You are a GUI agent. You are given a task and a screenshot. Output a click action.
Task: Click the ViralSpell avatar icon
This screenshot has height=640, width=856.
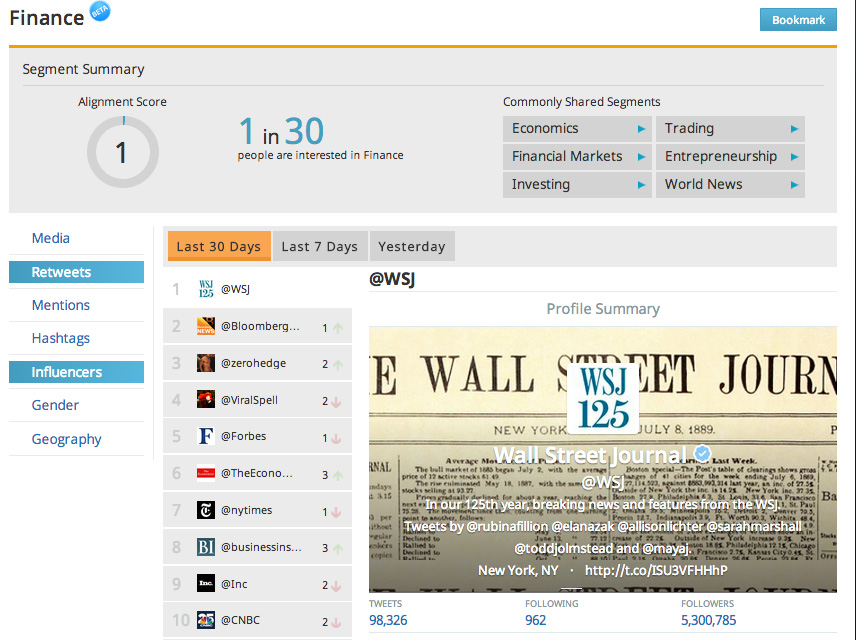point(206,400)
